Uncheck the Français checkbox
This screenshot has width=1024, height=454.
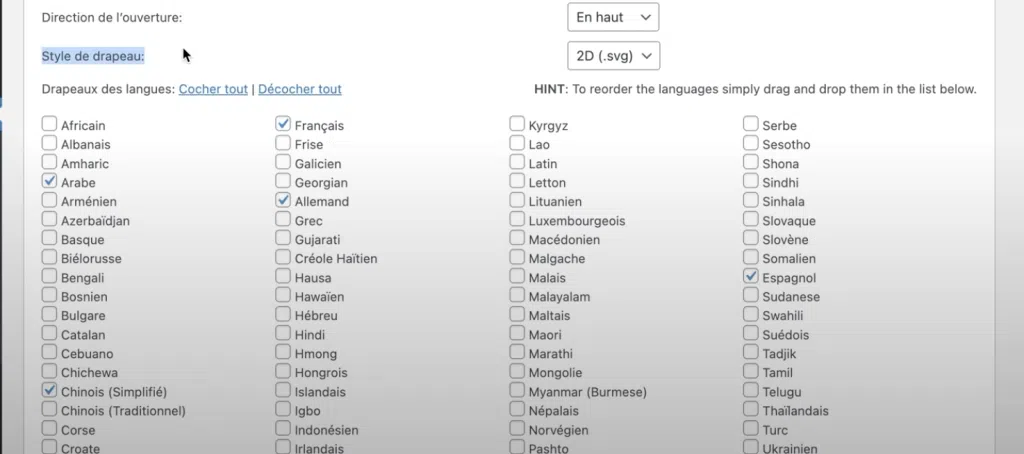(x=284, y=125)
